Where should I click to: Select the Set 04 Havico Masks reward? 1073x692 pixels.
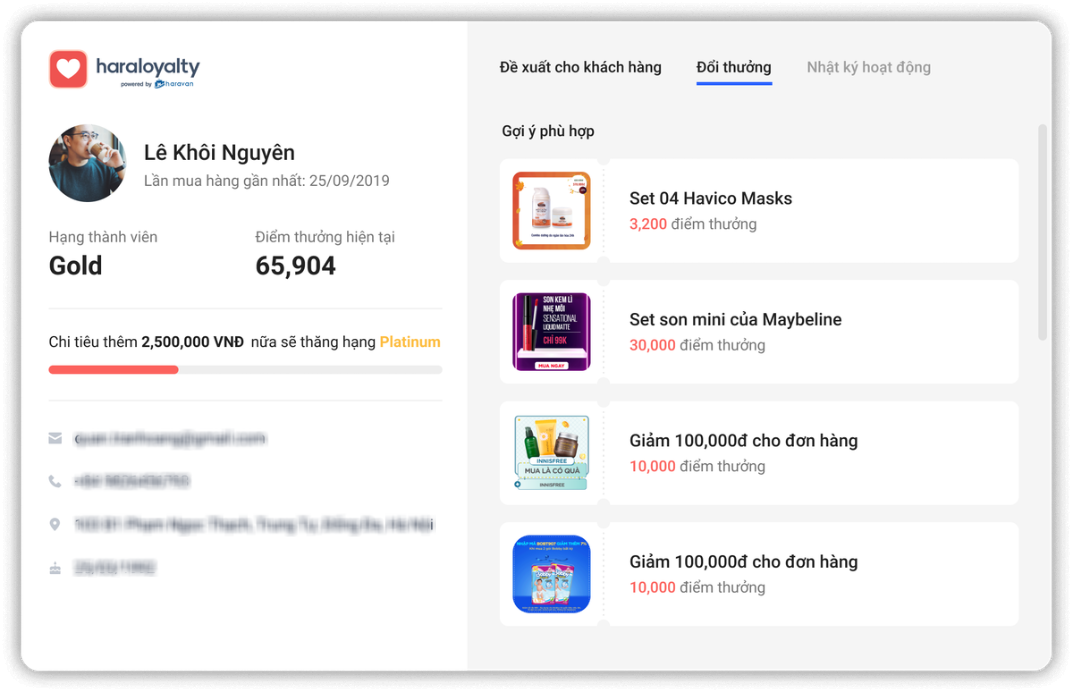[x=759, y=211]
